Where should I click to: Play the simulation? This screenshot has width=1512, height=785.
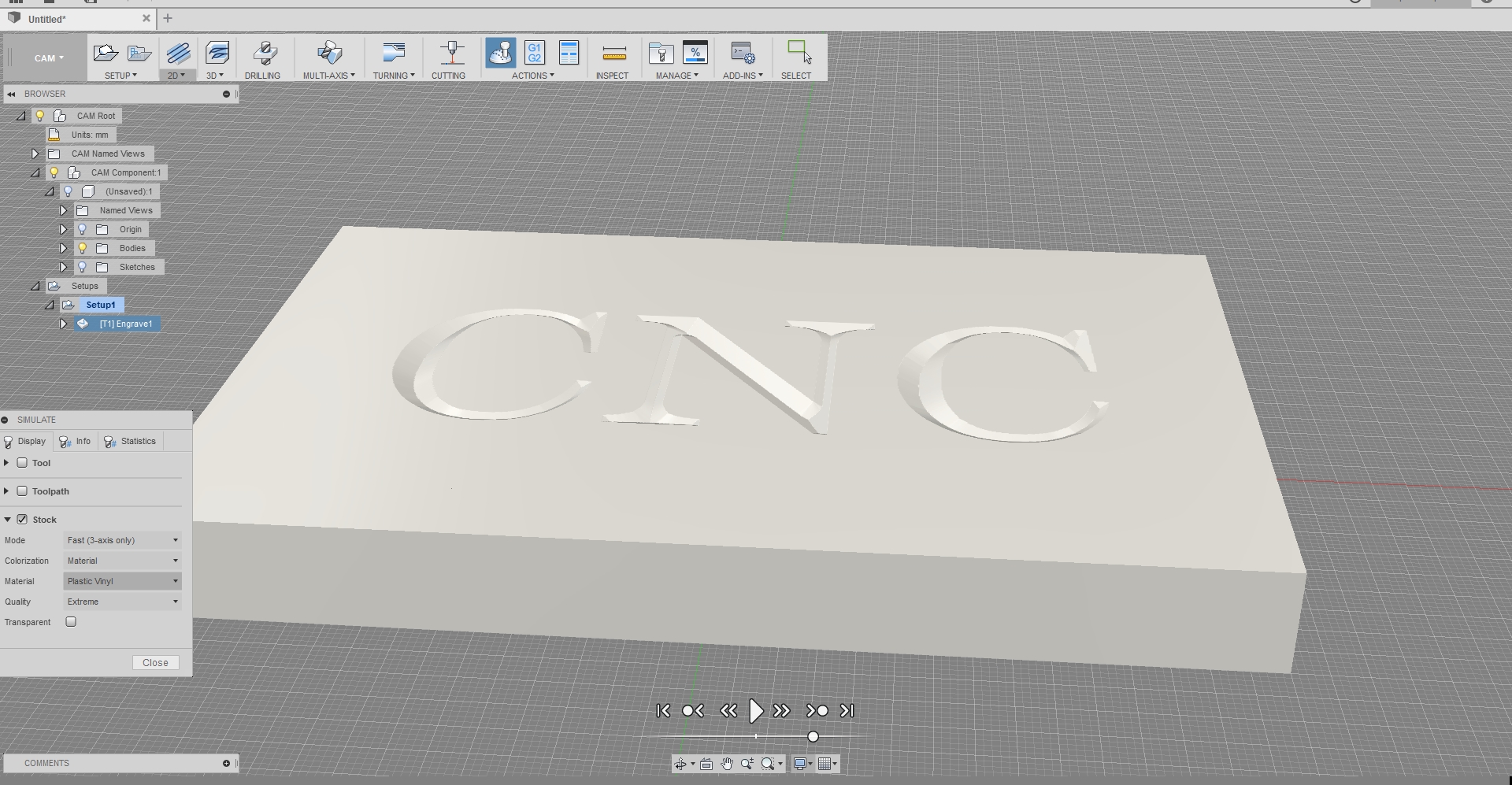click(x=755, y=711)
